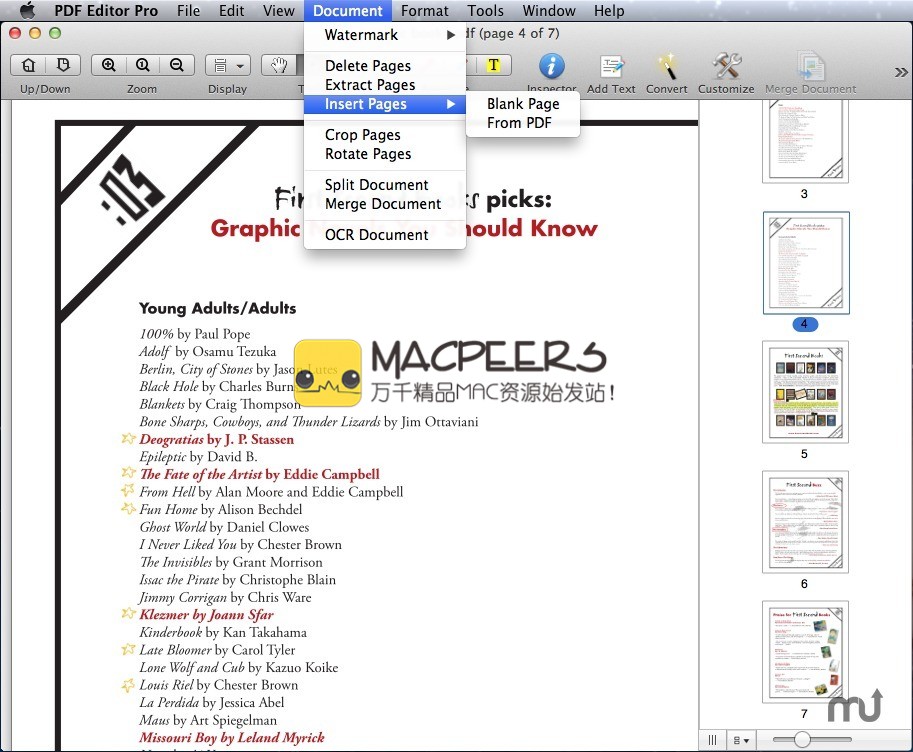The width and height of the screenshot is (913, 752).
Task: Click the Add Text tool
Action: coord(611,67)
